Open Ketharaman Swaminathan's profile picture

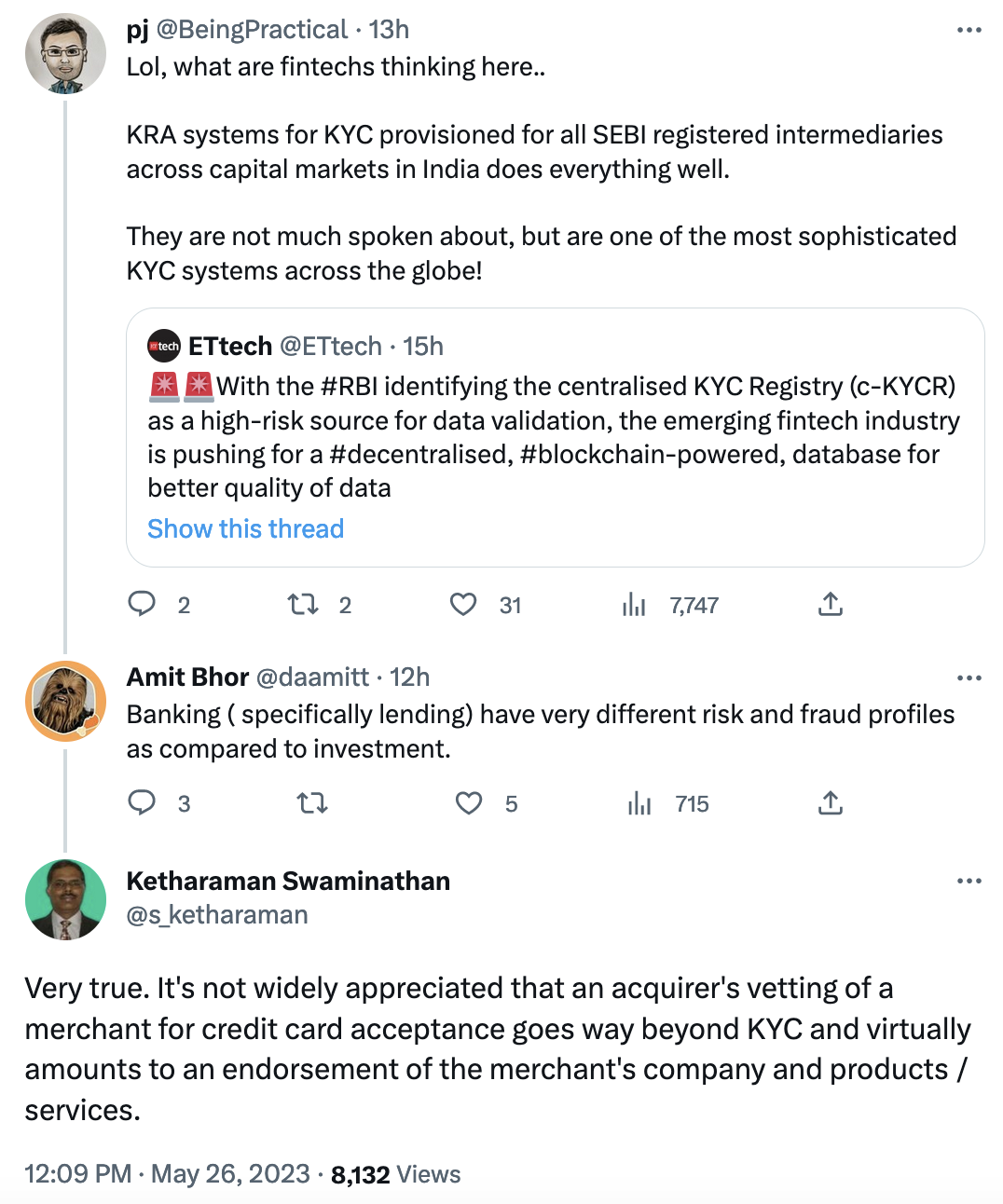click(x=65, y=899)
